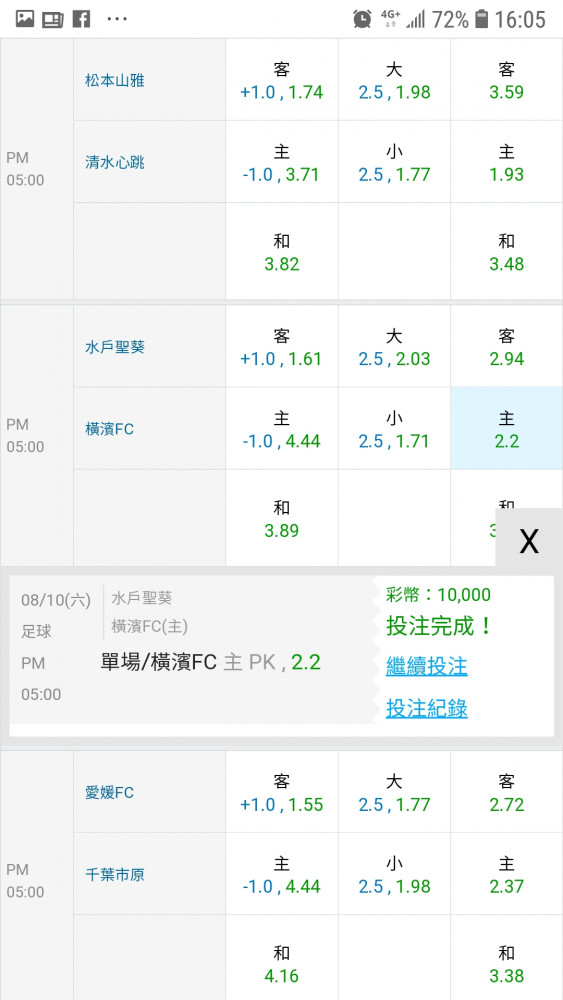The height and width of the screenshot is (1000, 563).
Task: Select 千葉市原 handicap -1.0, 4.44
Action: 281,874
